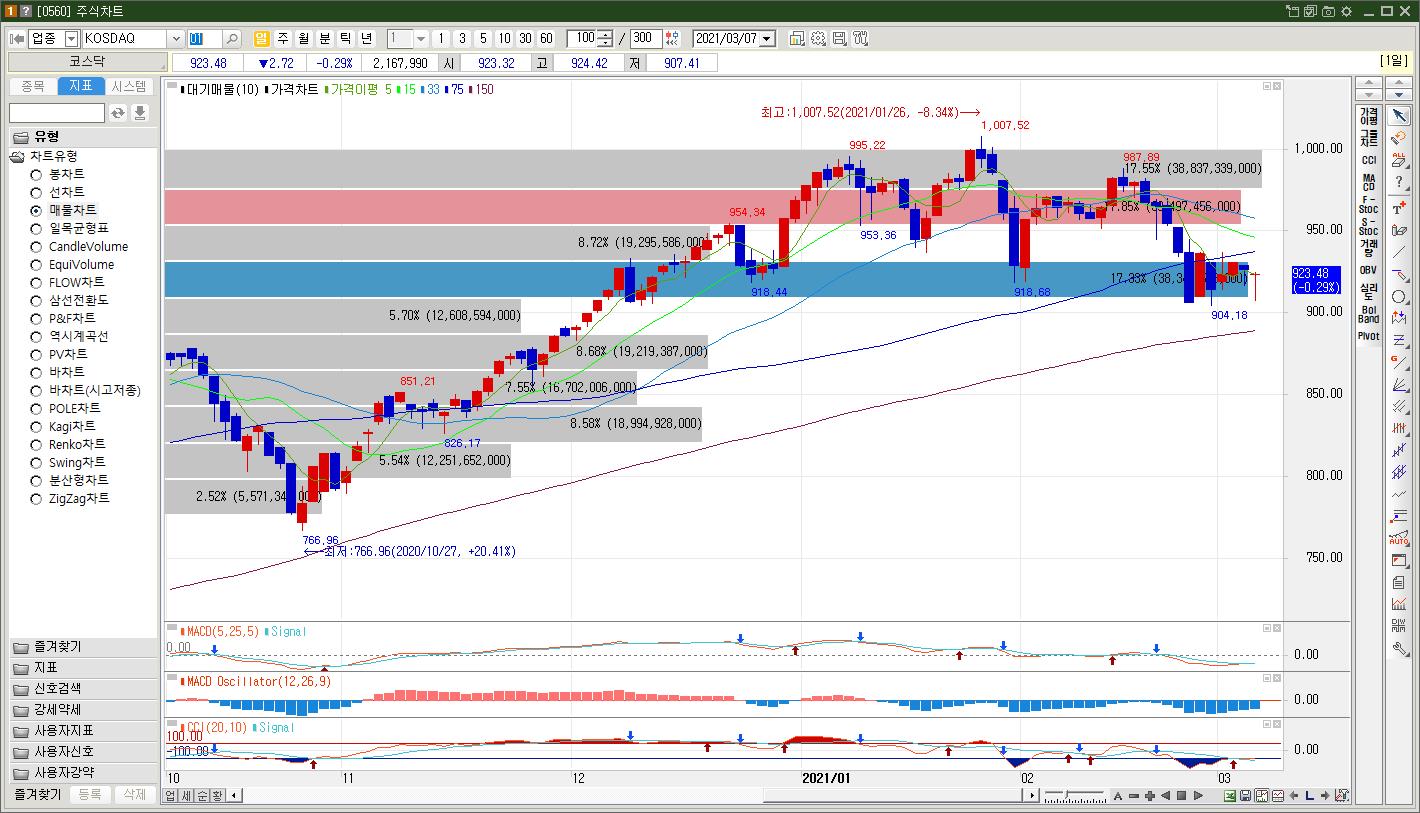The width and height of the screenshot is (1420, 813).
Task: Select the 분 minute period button
Action: [325, 39]
